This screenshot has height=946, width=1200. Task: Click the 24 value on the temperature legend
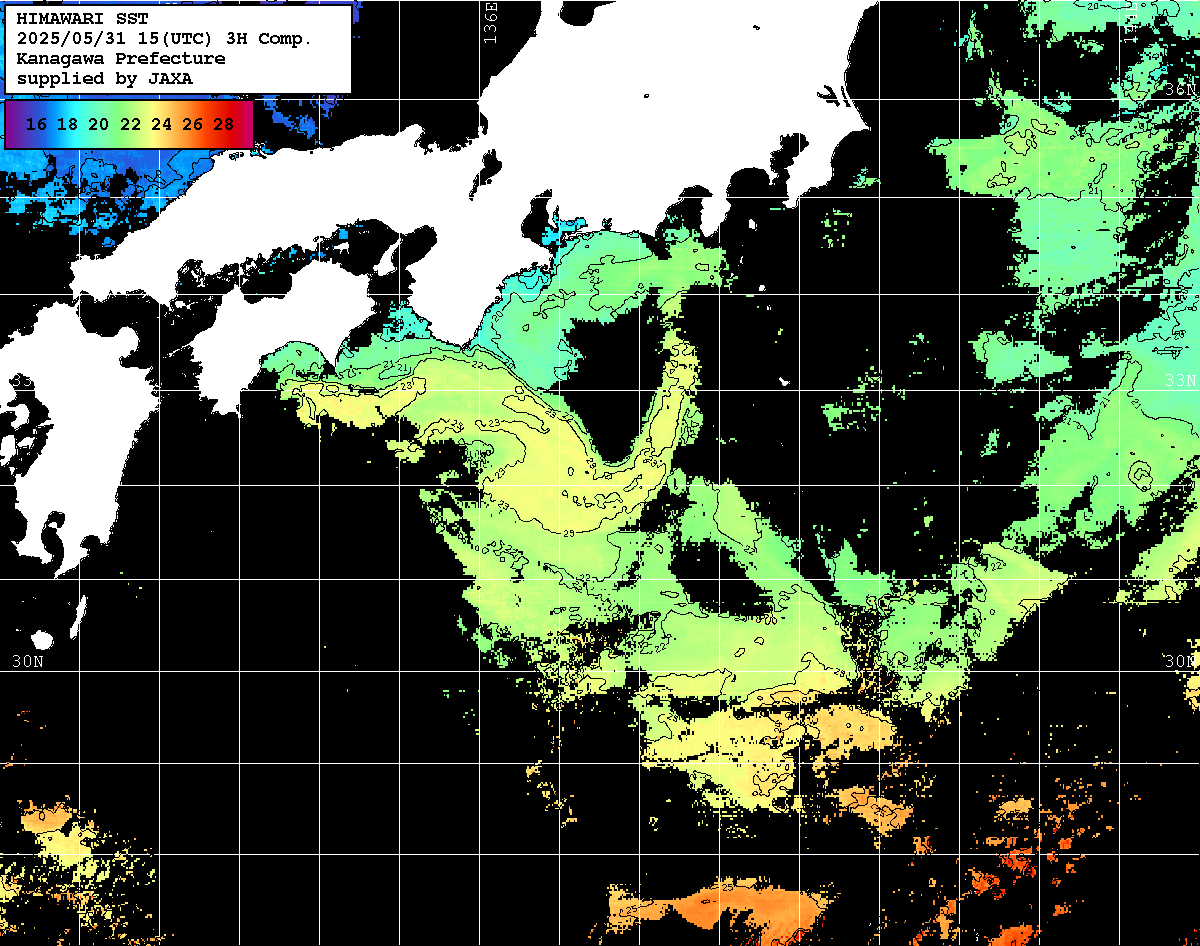(x=161, y=124)
